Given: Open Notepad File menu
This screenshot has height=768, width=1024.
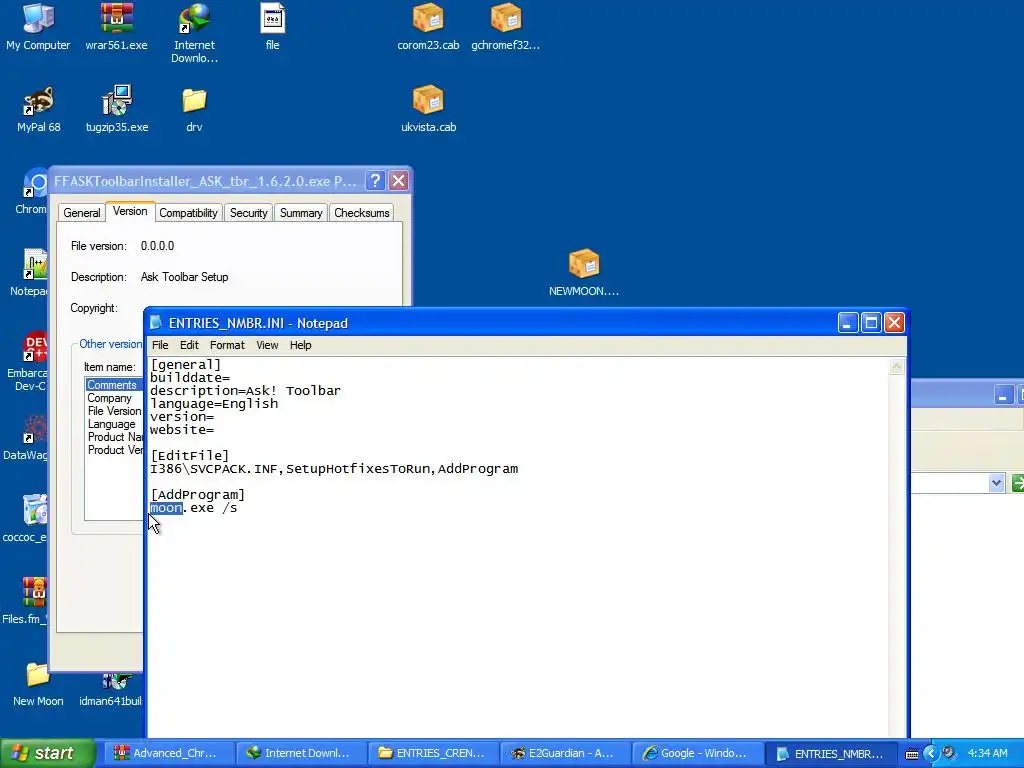Looking at the screenshot, I should pos(160,345).
